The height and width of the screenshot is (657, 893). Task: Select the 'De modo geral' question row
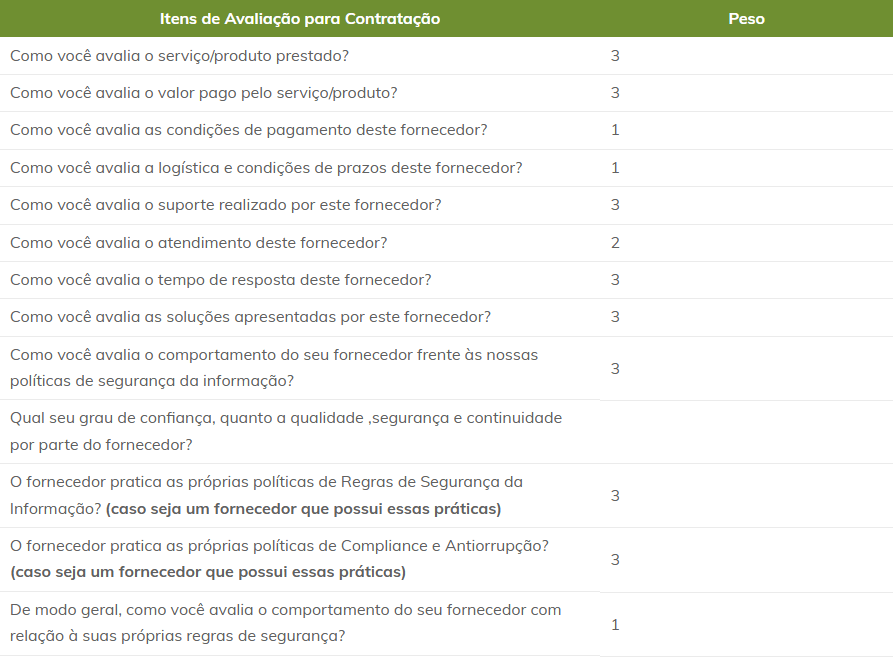(x=286, y=622)
